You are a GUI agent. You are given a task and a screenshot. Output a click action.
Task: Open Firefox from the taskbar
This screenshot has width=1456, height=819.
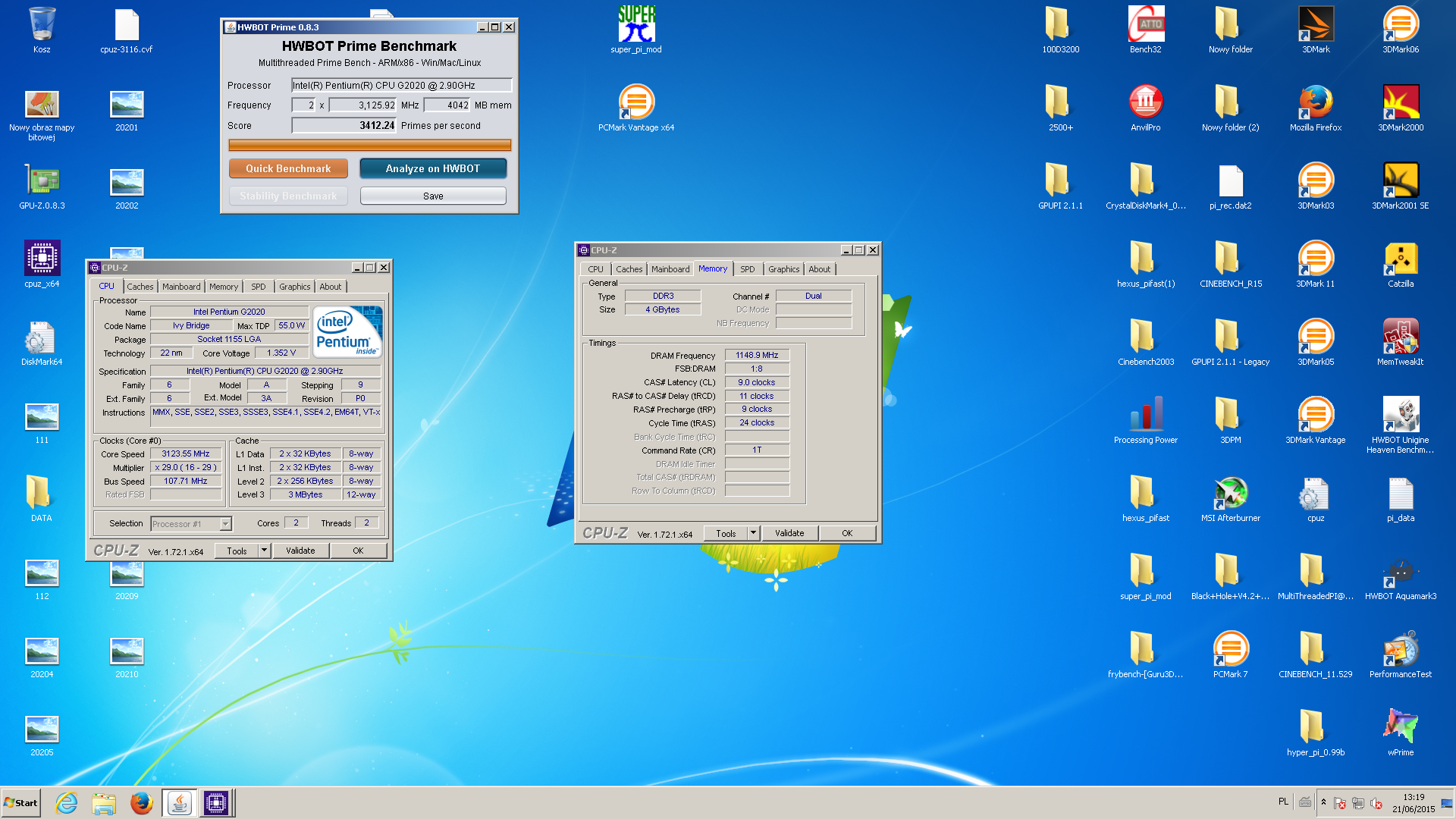(x=141, y=802)
